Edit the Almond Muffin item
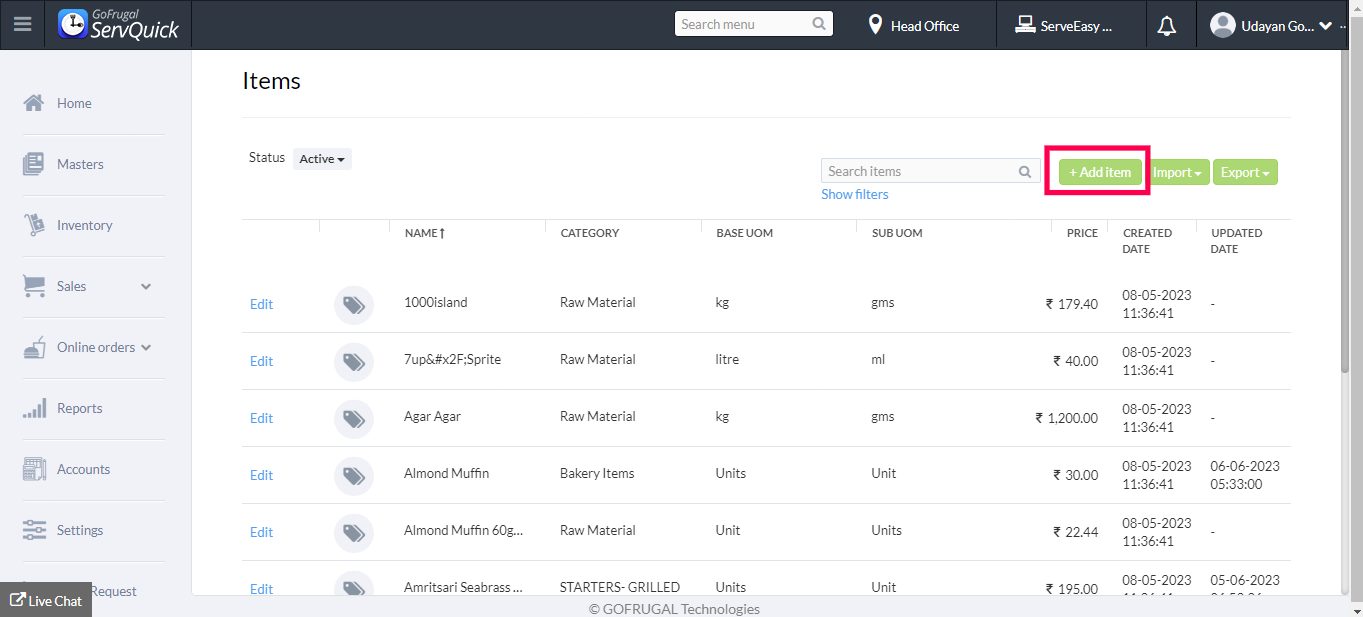The image size is (1363, 617). coord(261,475)
